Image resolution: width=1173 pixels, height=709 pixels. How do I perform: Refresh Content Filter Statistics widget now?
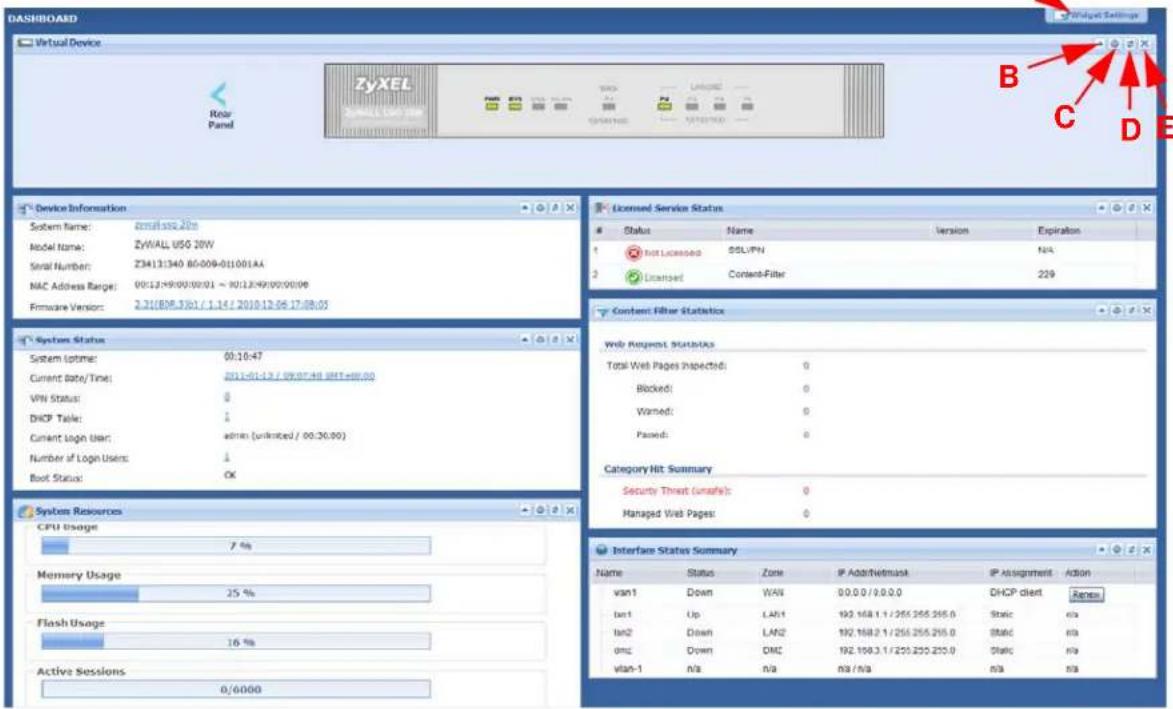tap(1131, 310)
